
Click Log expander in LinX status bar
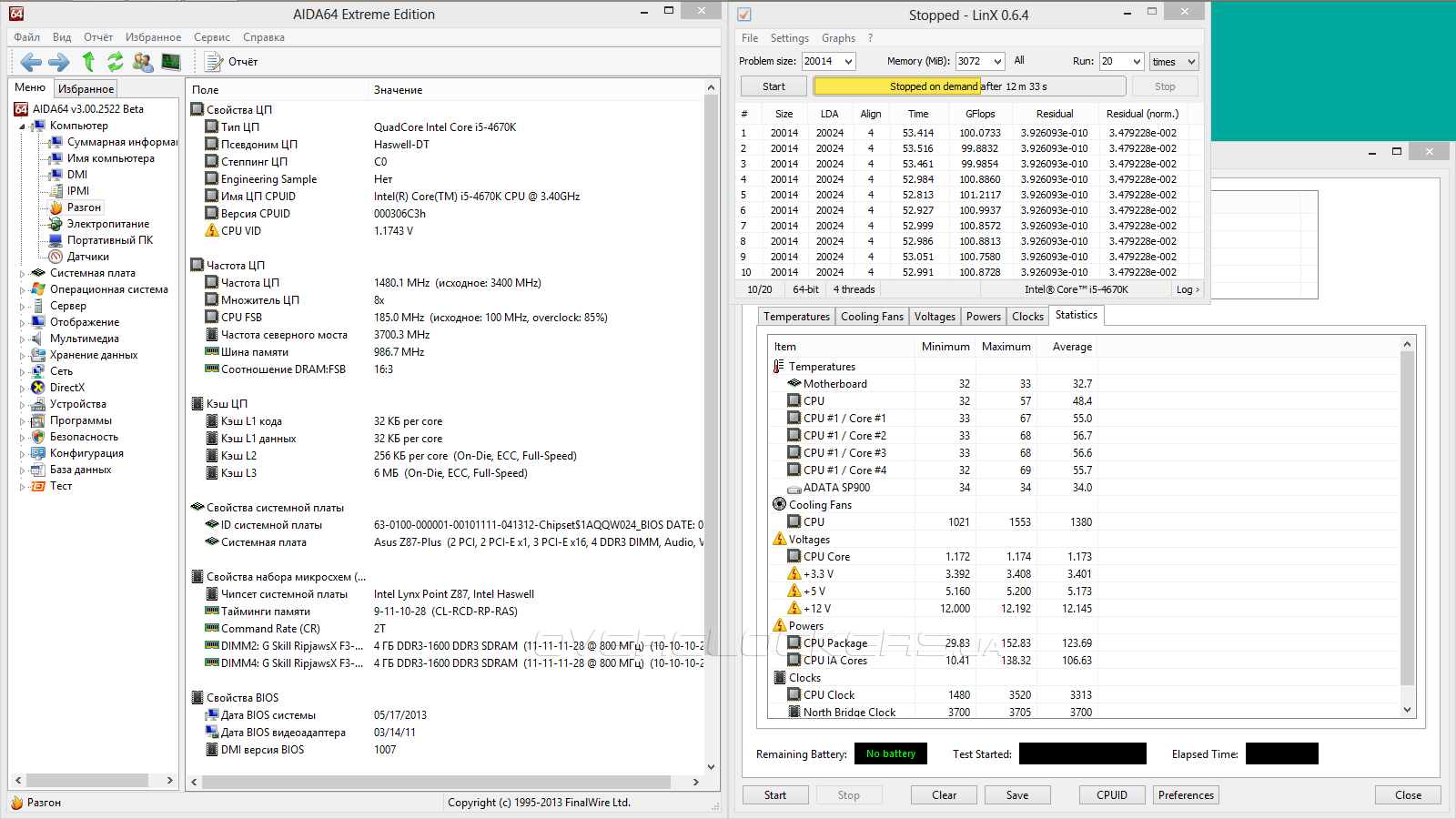pos(1187,289)
